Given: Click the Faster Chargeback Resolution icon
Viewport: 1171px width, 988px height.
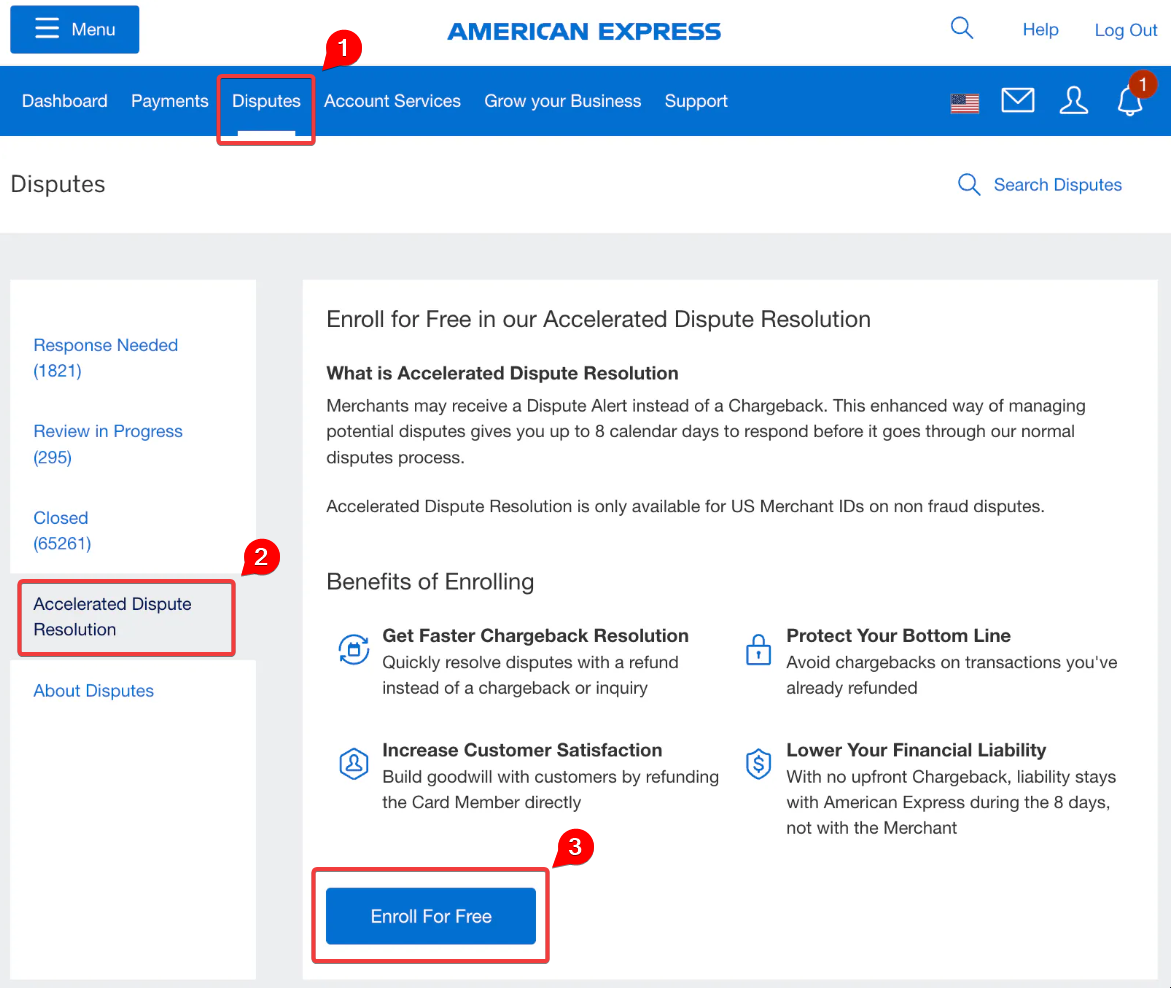Looking at the screenshot, I should [x=353, y=649].
